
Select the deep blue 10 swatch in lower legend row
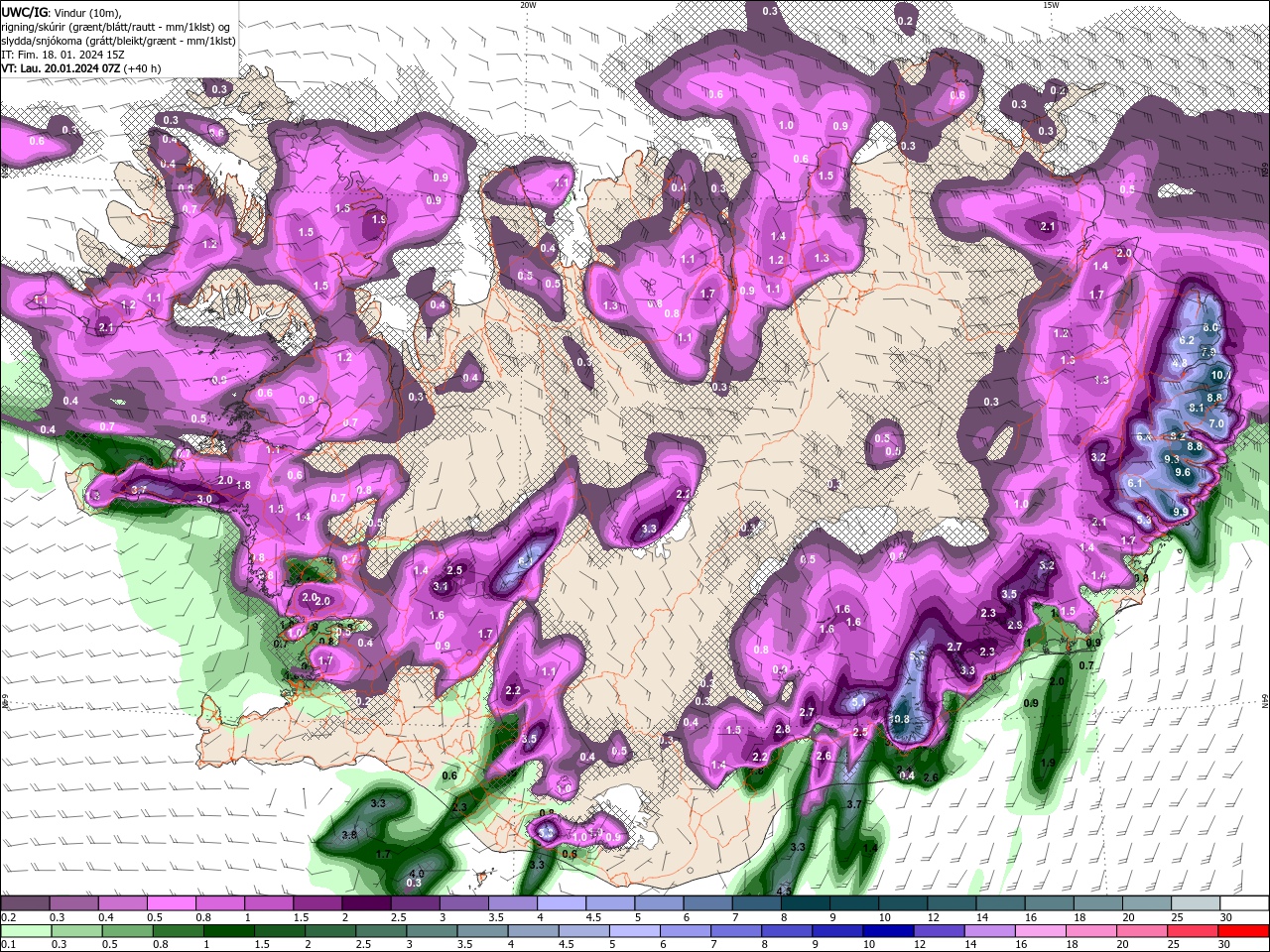pos(888,931)
